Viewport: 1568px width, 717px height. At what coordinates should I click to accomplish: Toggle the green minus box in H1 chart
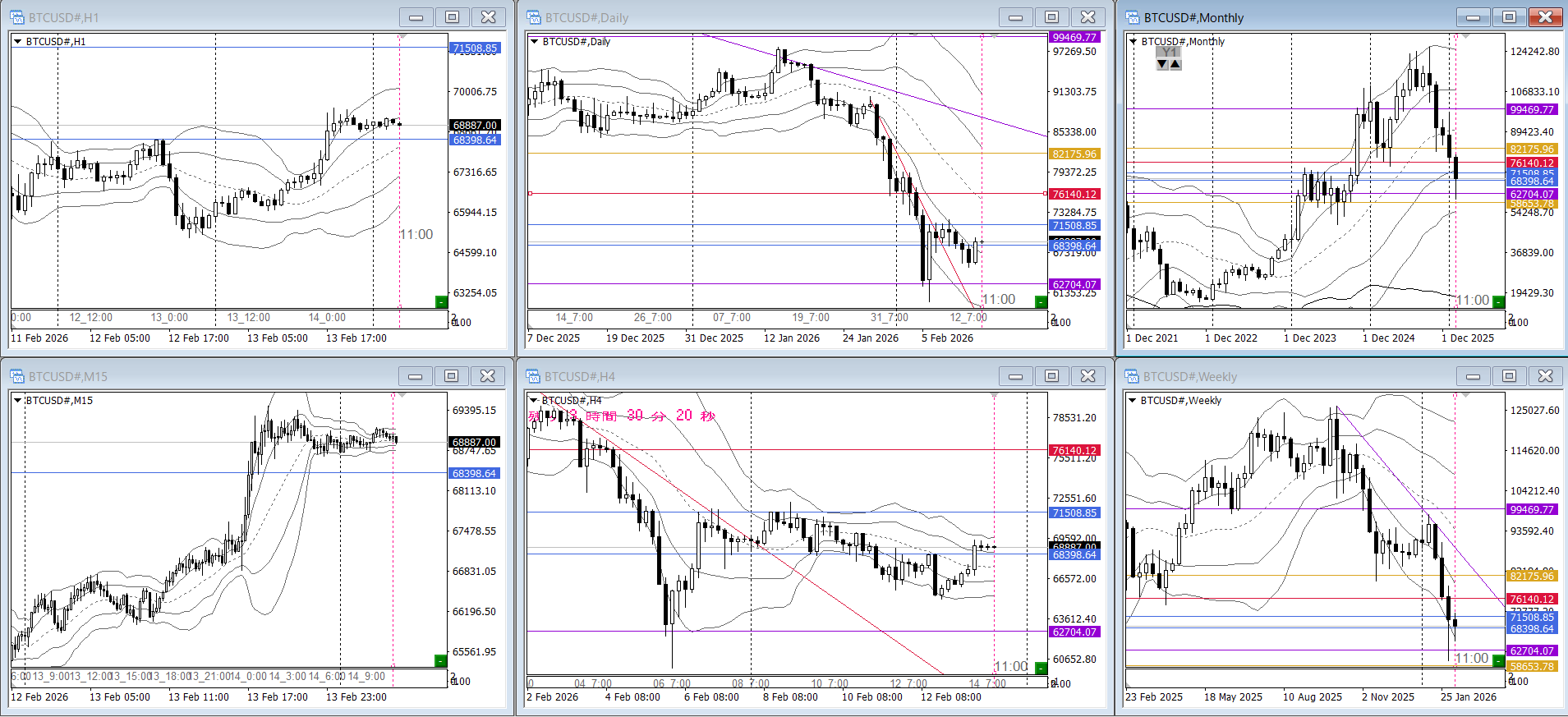coord(441,301)
